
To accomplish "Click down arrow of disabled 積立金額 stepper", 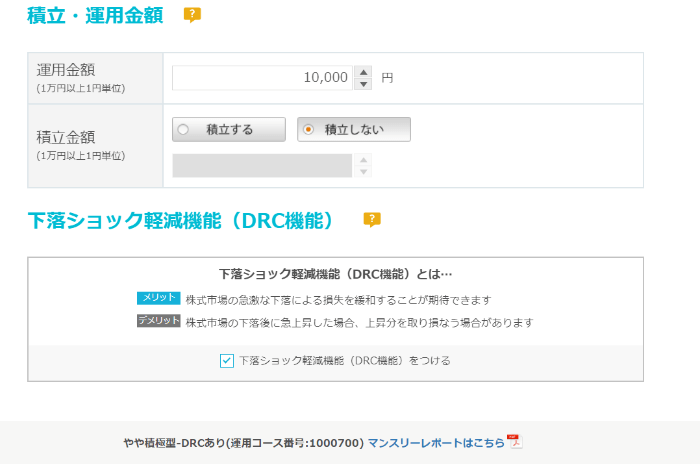I will pos(363,171).
